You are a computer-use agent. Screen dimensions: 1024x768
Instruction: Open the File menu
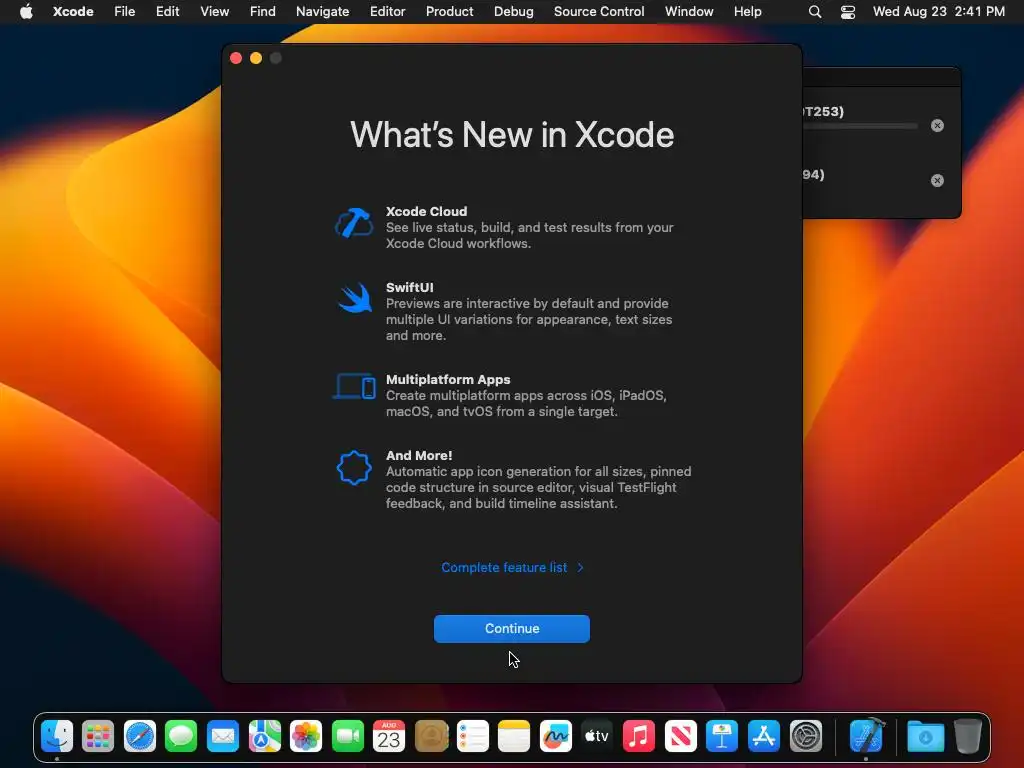tap(125, 11)
